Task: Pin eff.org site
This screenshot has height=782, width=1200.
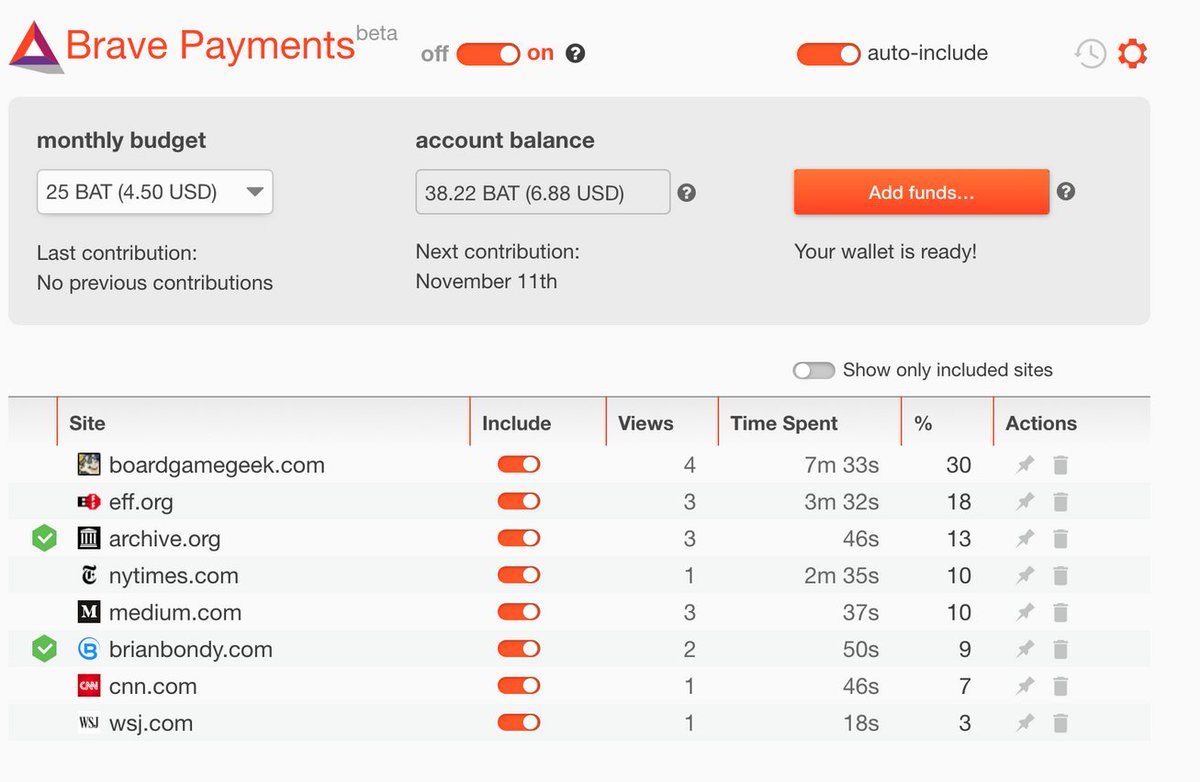Action: coord(1025,502)
